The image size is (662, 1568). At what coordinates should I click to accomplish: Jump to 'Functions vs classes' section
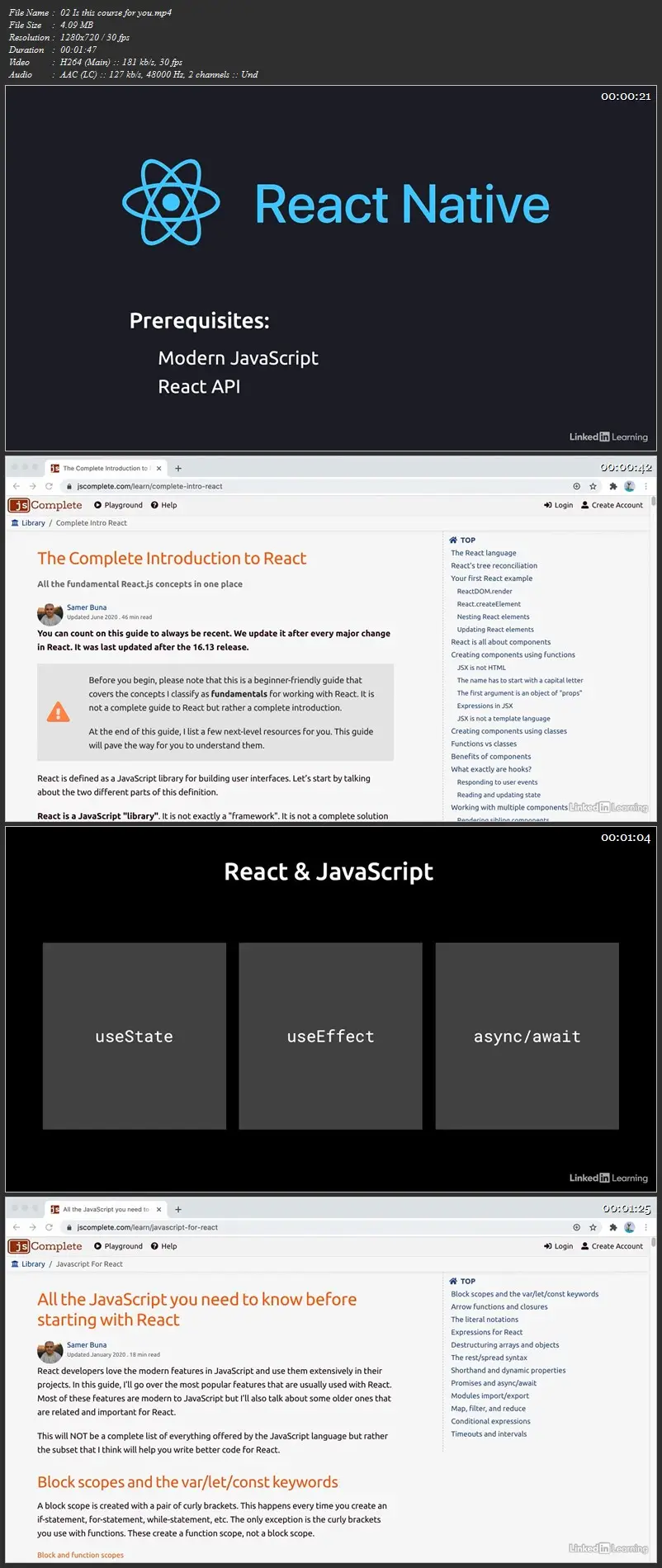484,744
